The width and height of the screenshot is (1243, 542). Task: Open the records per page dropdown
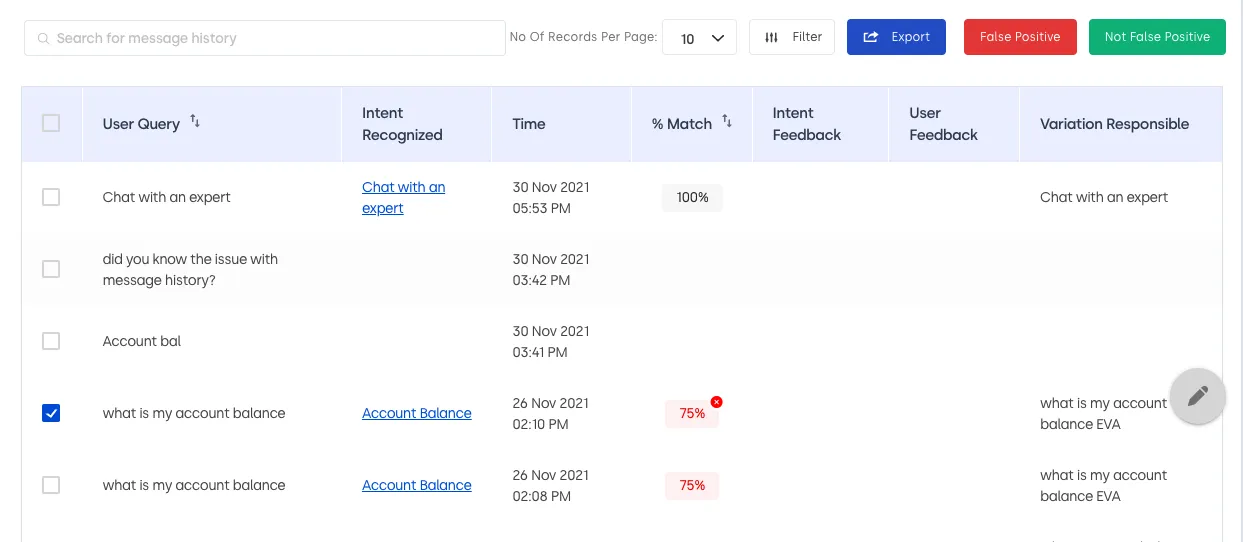point(699,38)
